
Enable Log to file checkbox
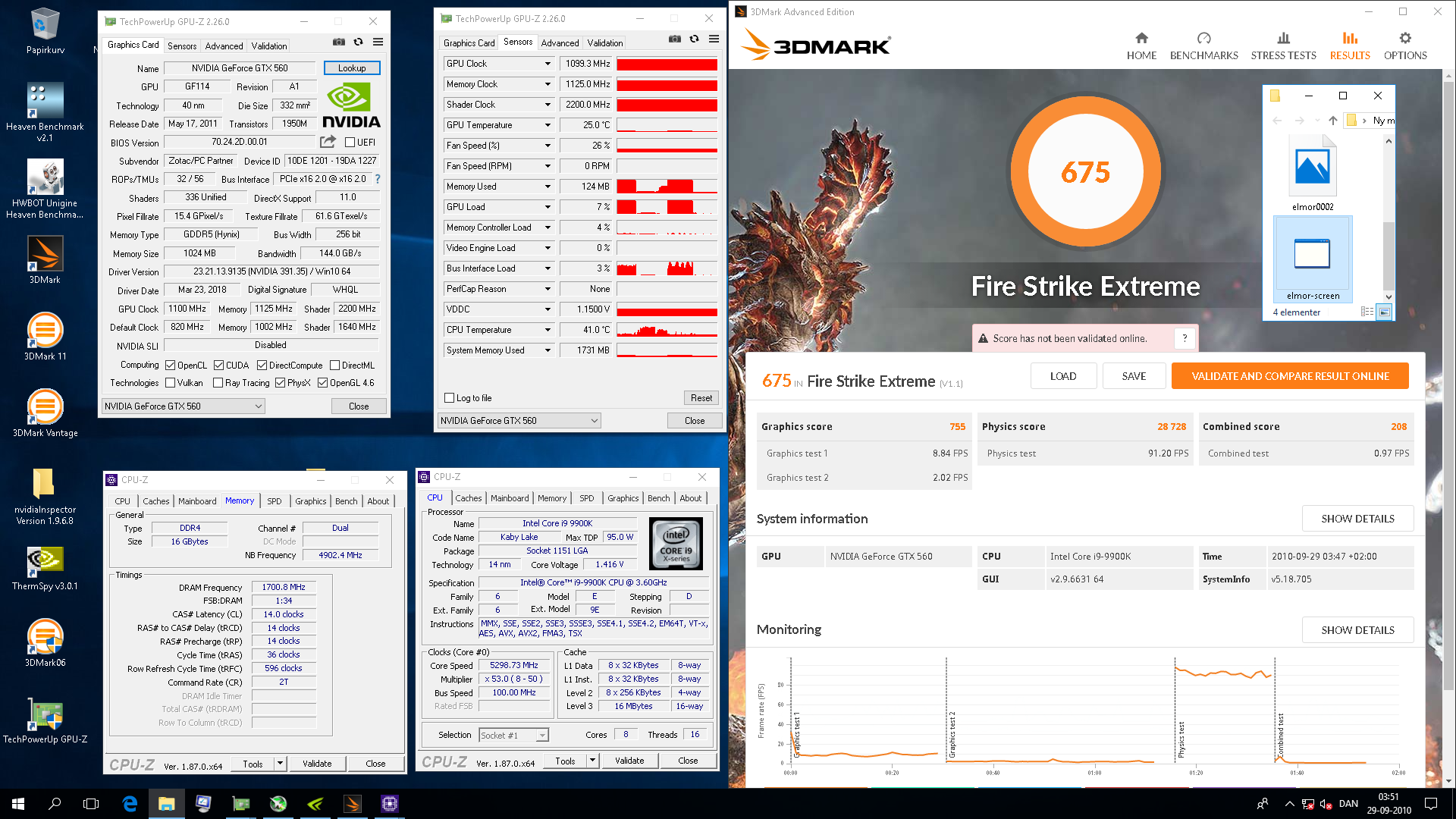[x=449, y=398]
